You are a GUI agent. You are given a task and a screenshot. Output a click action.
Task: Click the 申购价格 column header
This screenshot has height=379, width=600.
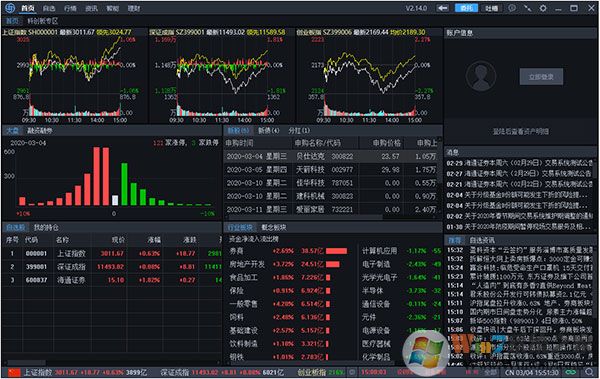[387, 143]
